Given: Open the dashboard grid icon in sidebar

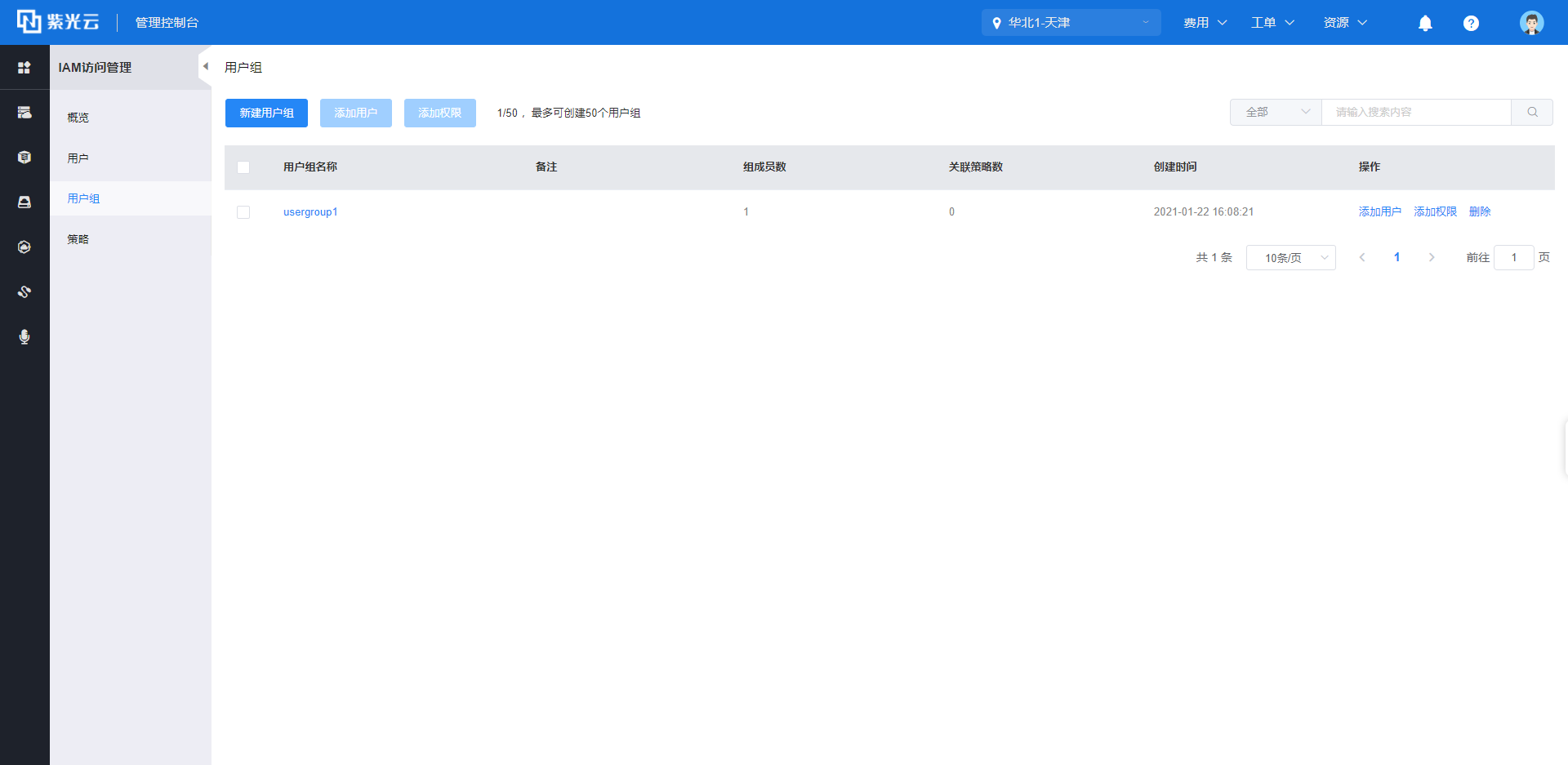Looking at the screenshot, I should (24, 68).
